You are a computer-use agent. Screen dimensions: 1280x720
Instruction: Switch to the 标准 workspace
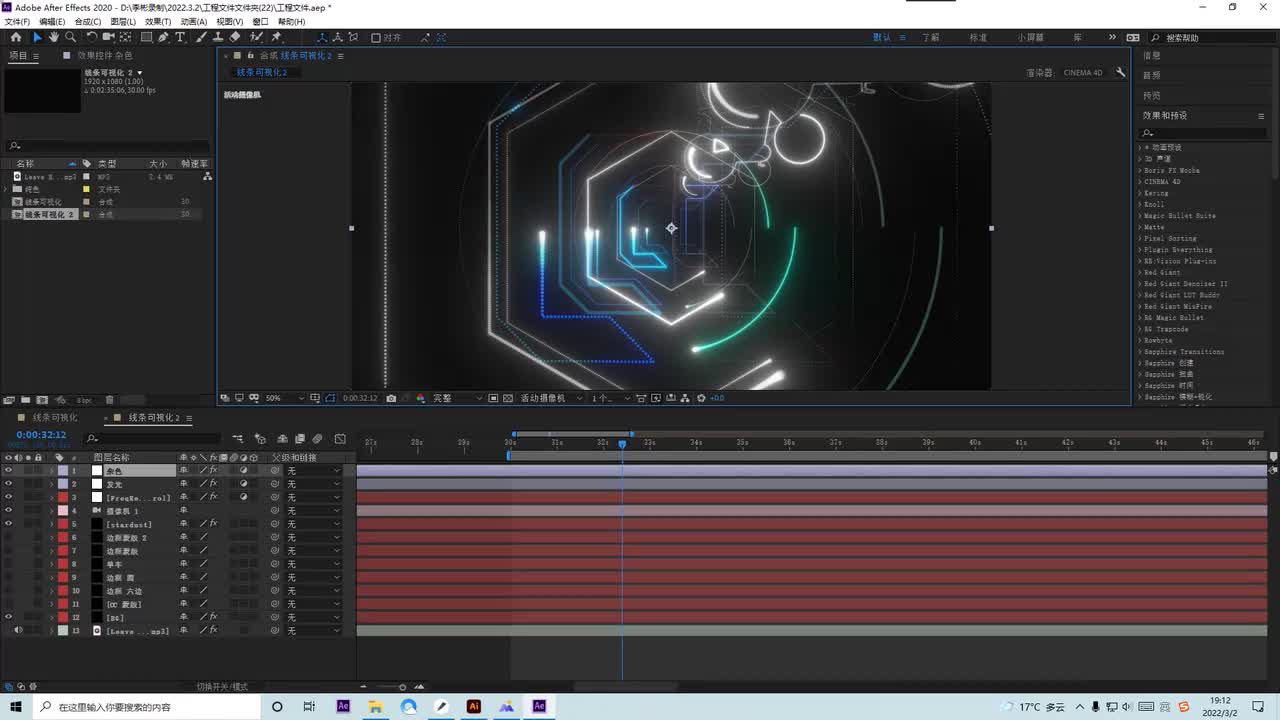[x=978, y=37]
